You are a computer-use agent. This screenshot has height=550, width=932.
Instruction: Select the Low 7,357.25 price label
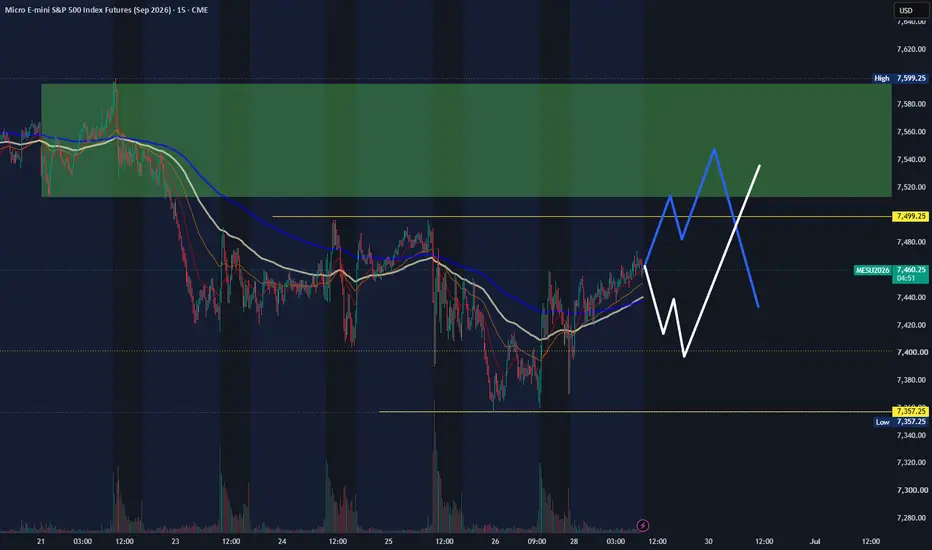coord(900,422)
